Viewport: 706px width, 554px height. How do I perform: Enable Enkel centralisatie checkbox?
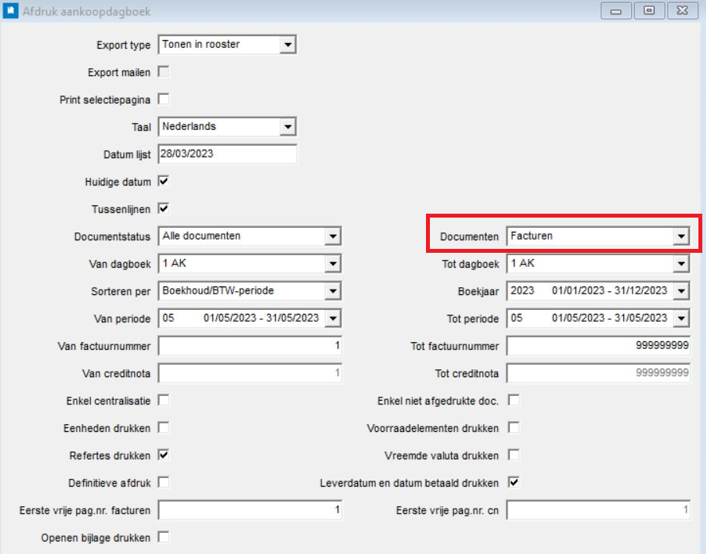tap(164, 400)
